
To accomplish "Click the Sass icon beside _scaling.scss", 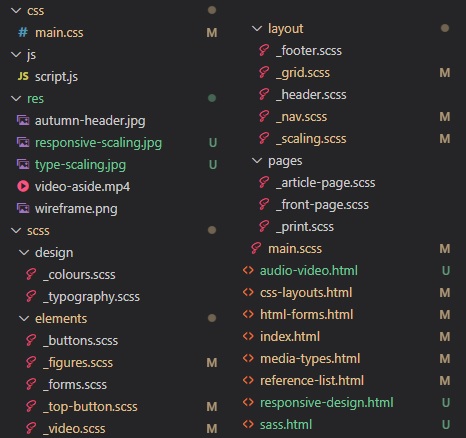I will click(264, 139).
